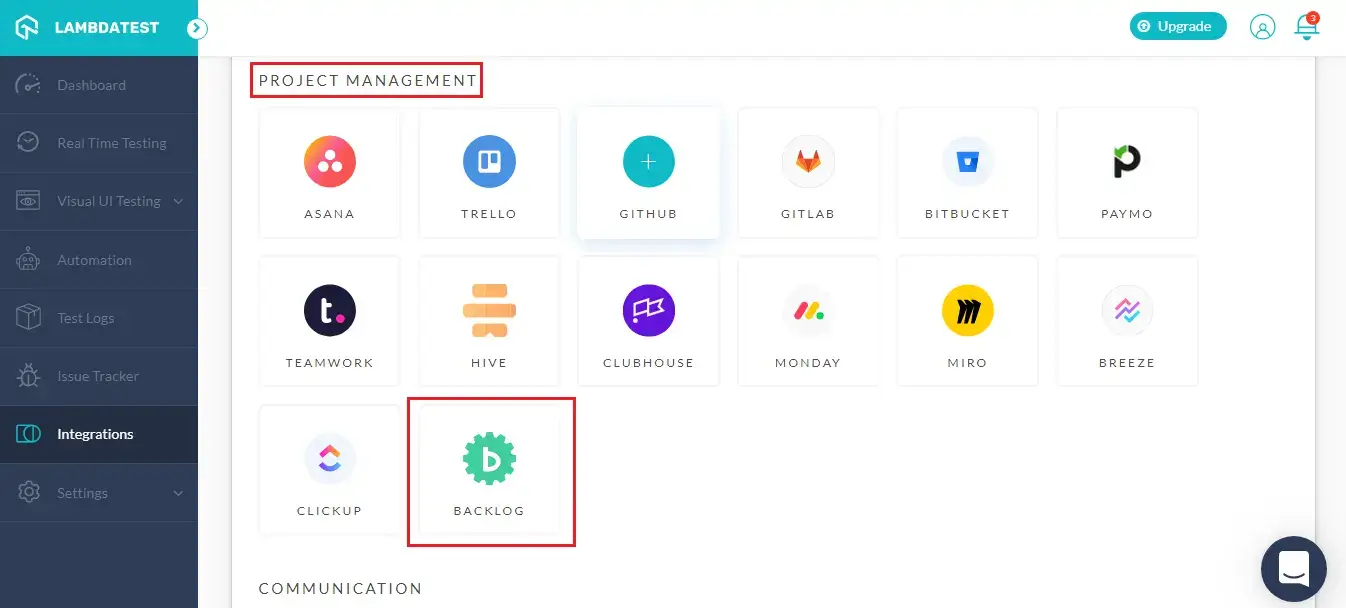Open the GitHub integration

click(x=648, y=172)
